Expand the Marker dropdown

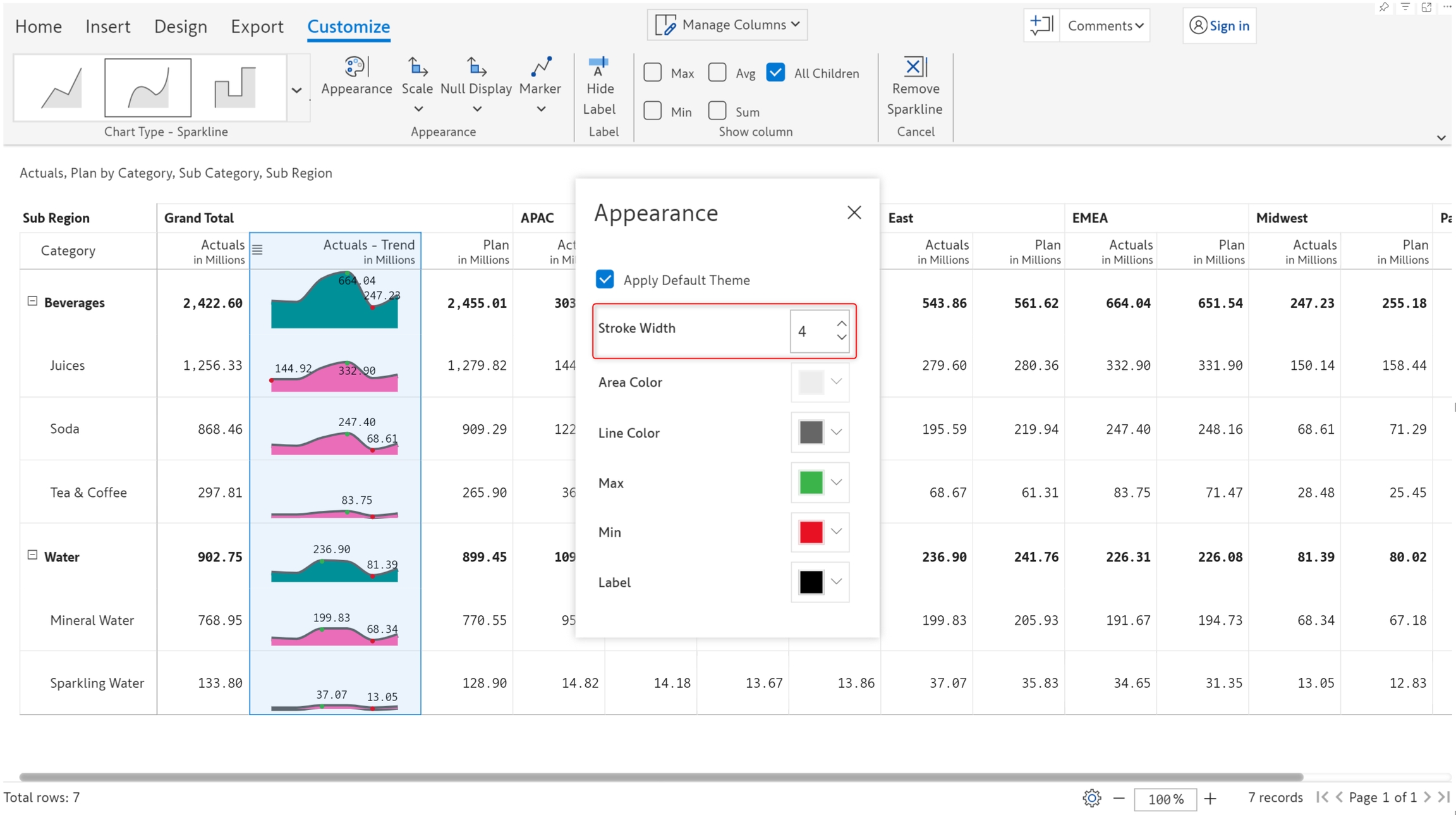coord(540,109)
